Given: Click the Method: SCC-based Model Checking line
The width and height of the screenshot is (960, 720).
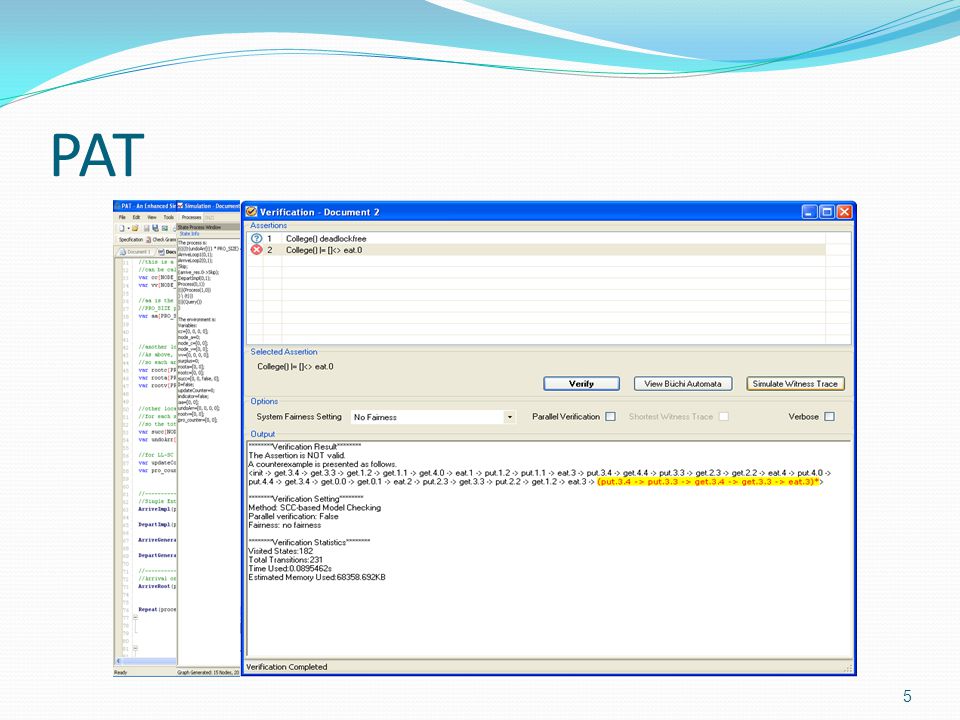Looking at the screenshot, I should click(315, 508).
